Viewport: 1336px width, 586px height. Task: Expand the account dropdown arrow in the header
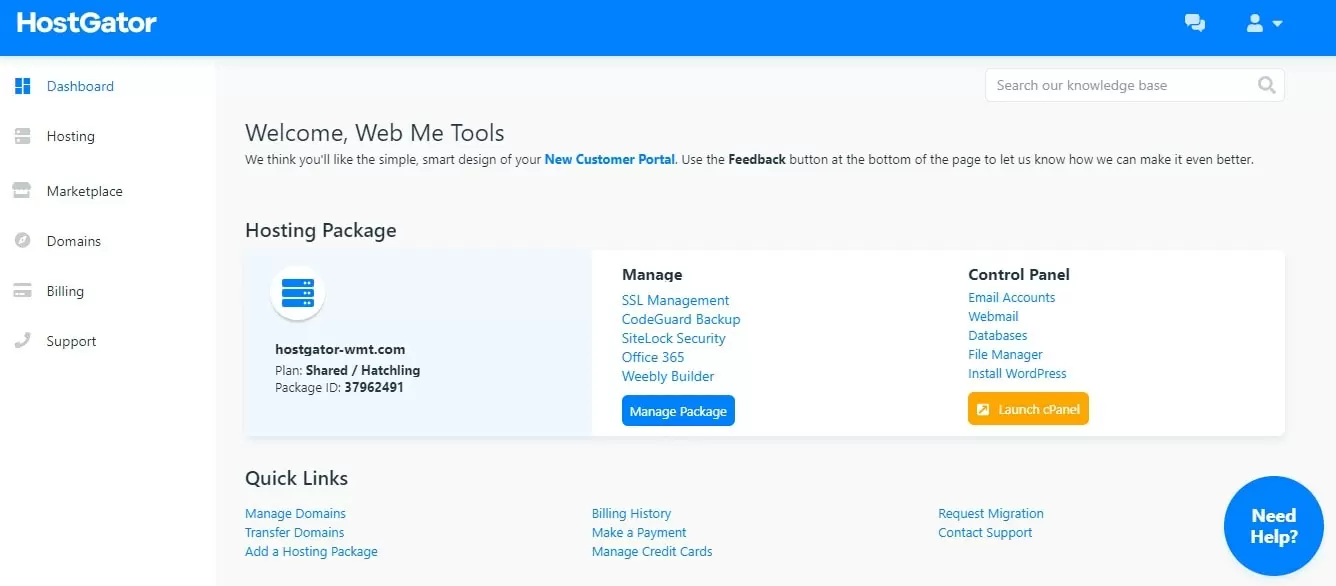pyautogui.click(x=1277, y=22)
